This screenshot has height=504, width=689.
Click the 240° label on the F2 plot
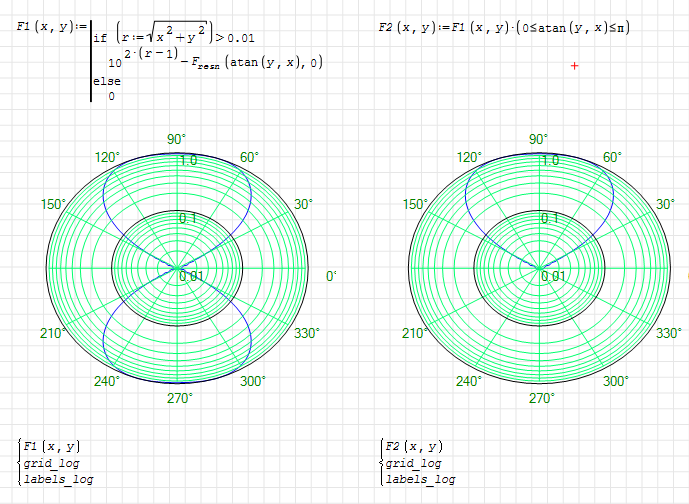tap(469, 381)
